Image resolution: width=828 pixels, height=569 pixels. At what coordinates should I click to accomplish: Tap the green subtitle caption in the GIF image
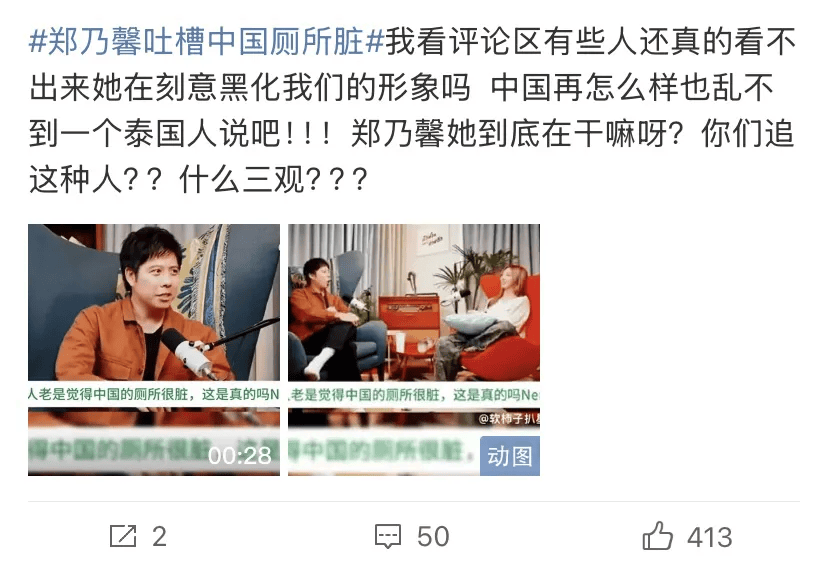tap(413, 394)
